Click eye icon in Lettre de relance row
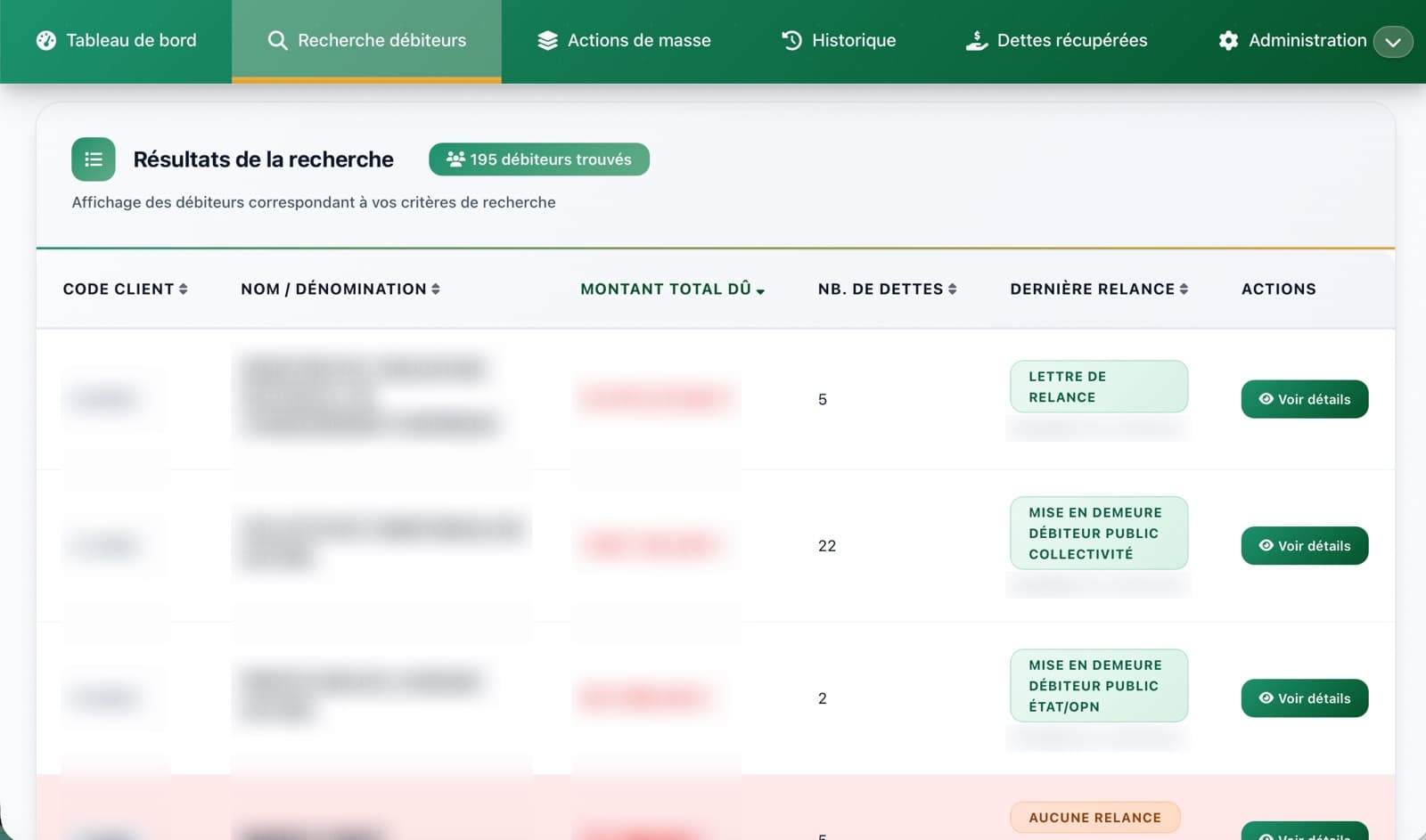The height and width of the screenshot is (840, 1426). pos(1266,399)
